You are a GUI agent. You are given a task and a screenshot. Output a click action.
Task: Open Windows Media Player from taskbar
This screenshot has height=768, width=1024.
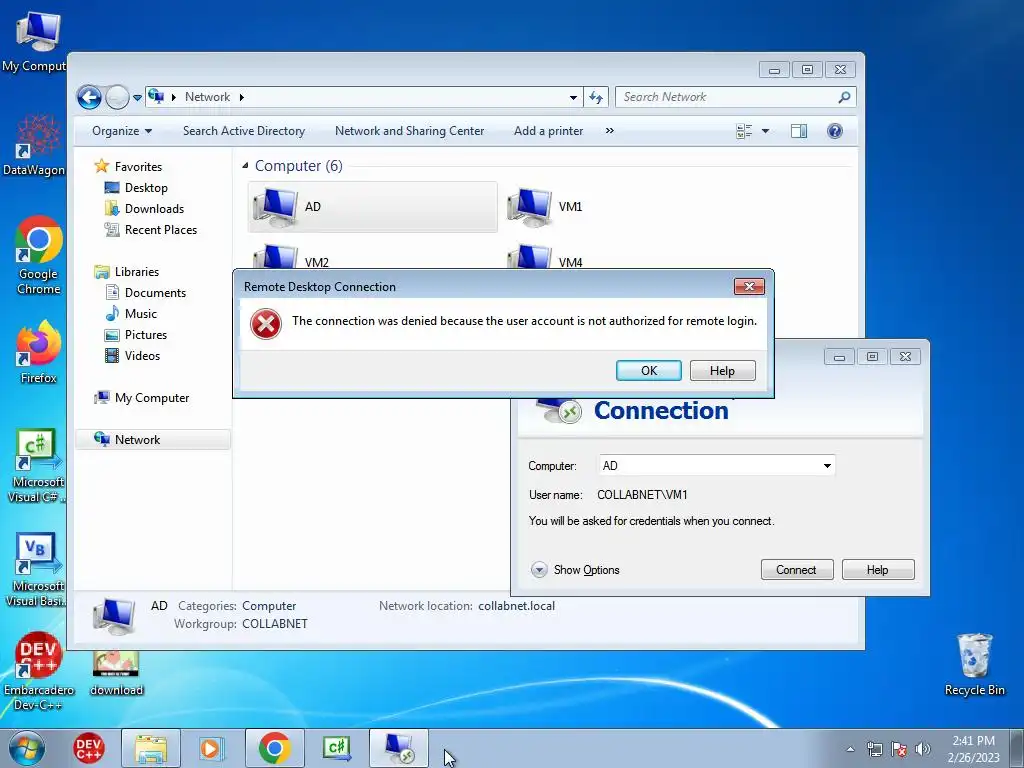click(x=211, y=748)
